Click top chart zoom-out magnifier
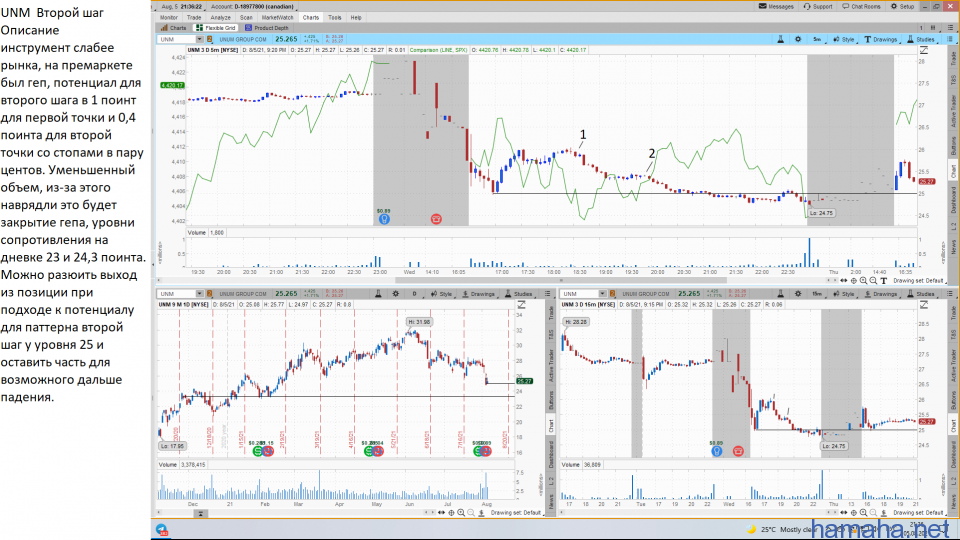Viewport: 960px width, 540px height. (x=873, y=281)
